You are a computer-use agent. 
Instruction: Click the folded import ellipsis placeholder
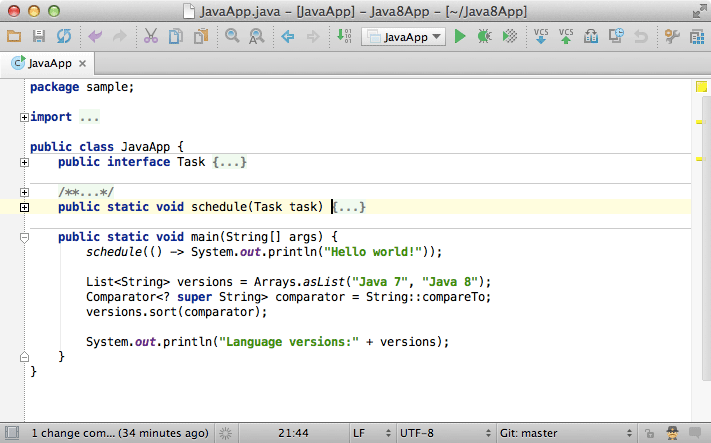coord(89,117)
